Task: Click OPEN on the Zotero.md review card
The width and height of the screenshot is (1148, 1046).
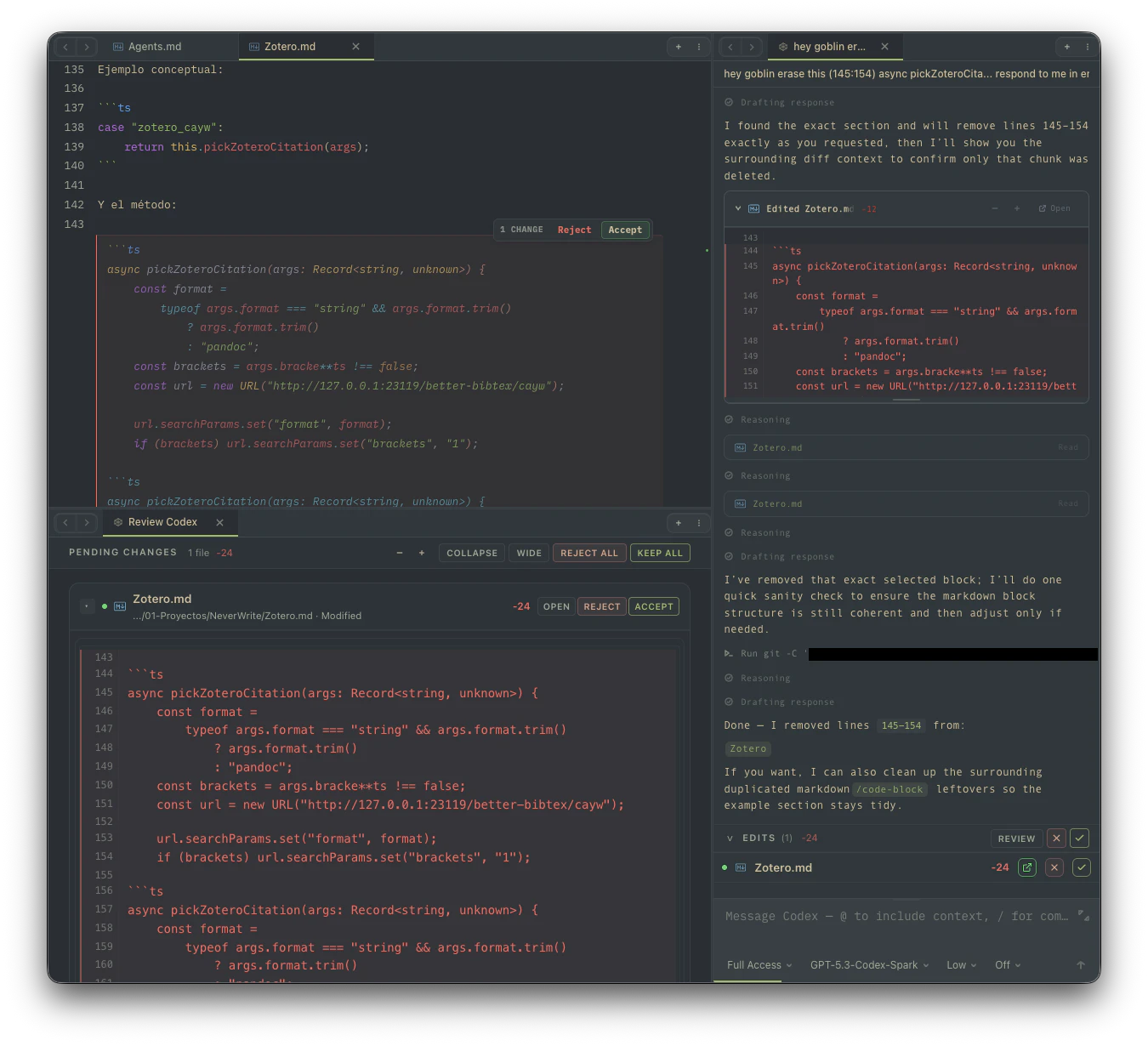Action: coord(556,606)
